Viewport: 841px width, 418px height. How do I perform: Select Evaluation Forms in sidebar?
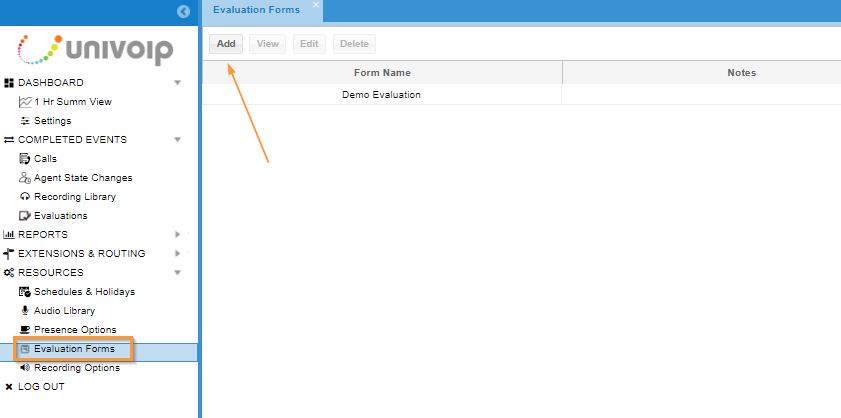pos(75,349)
